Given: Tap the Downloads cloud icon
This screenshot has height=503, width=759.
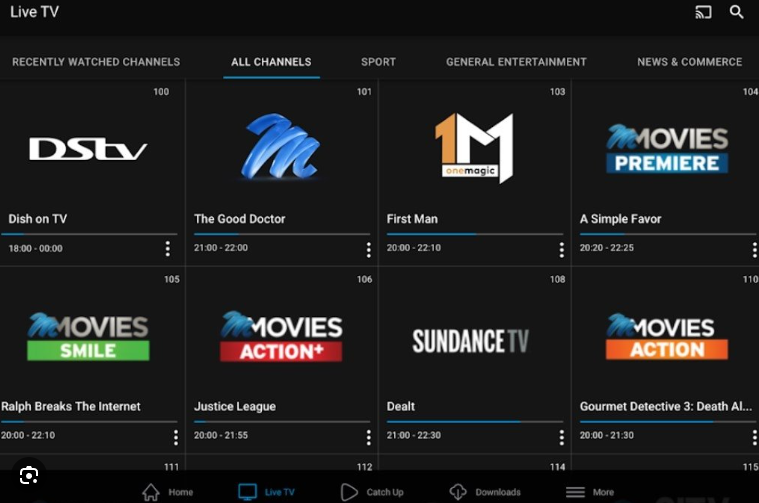Looking at the screenshot, I should [457, 492].
